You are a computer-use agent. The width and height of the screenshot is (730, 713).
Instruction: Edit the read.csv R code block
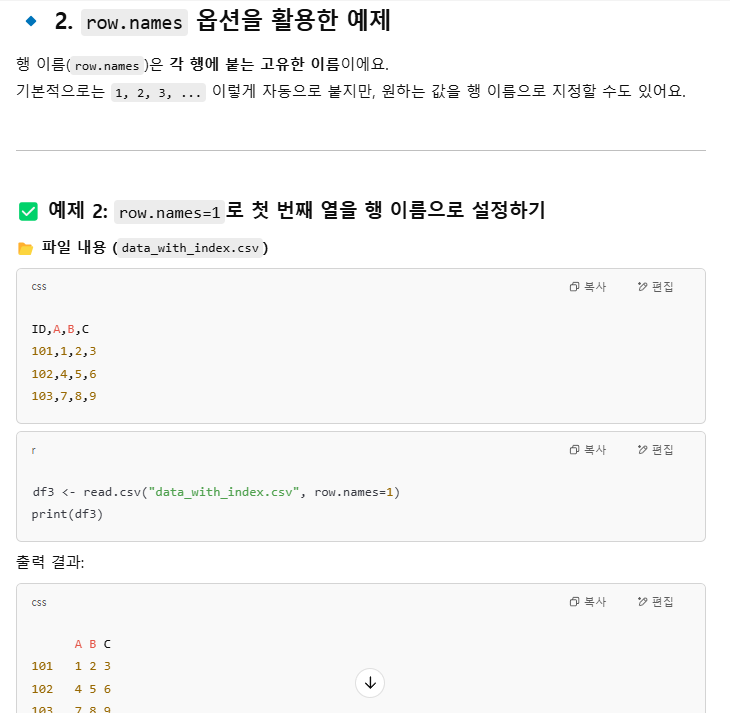tap(656, 450)
